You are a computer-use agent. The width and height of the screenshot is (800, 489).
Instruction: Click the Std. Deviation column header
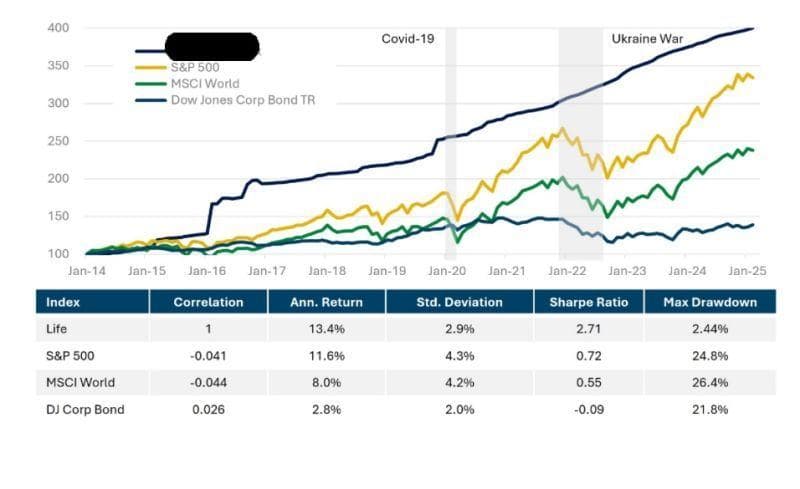(x=459, y=301)
